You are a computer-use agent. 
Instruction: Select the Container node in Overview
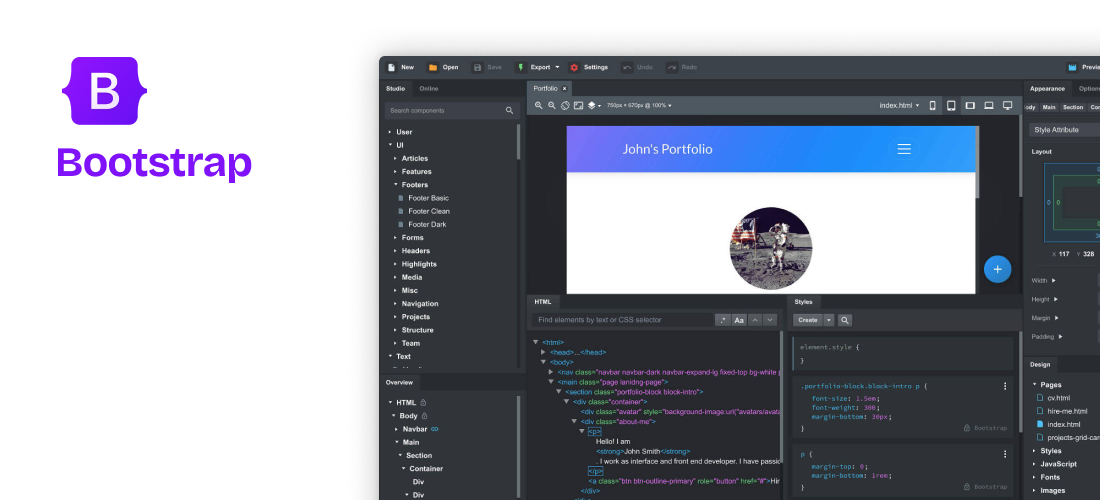[426, 468]
